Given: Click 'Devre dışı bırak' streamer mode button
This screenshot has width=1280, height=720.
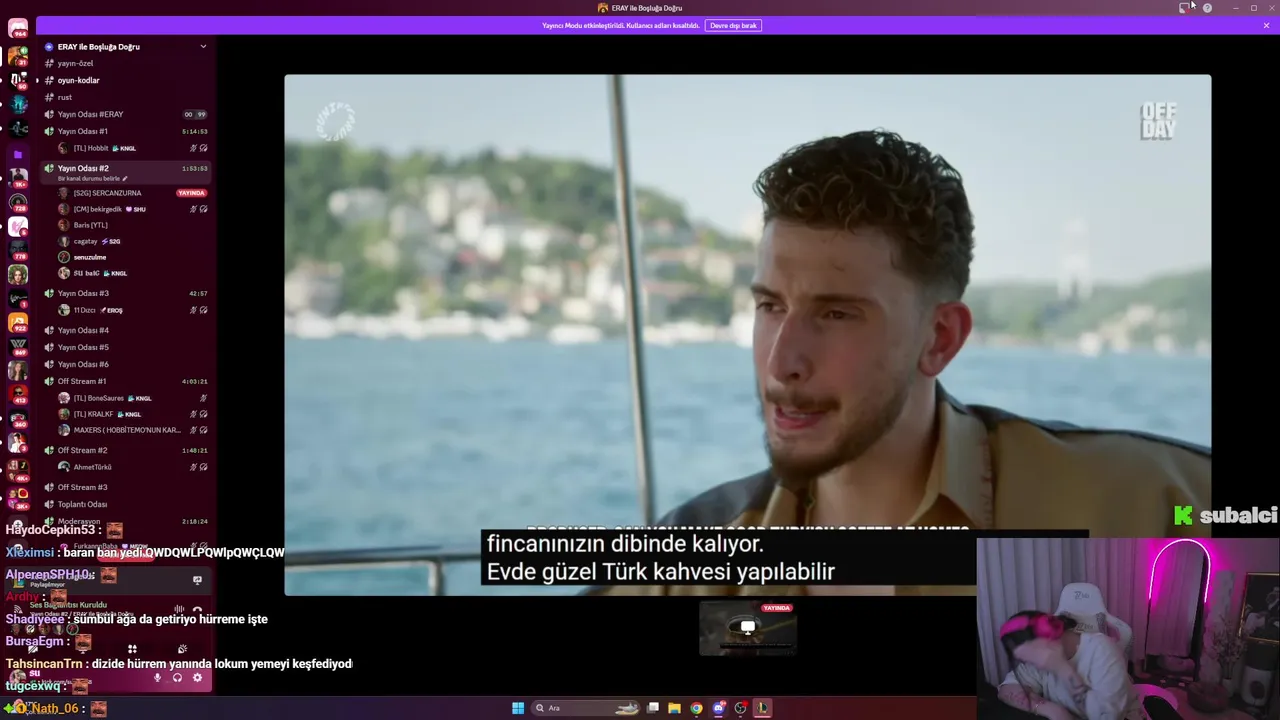Looking at the screenshot, I should [733, 25].
